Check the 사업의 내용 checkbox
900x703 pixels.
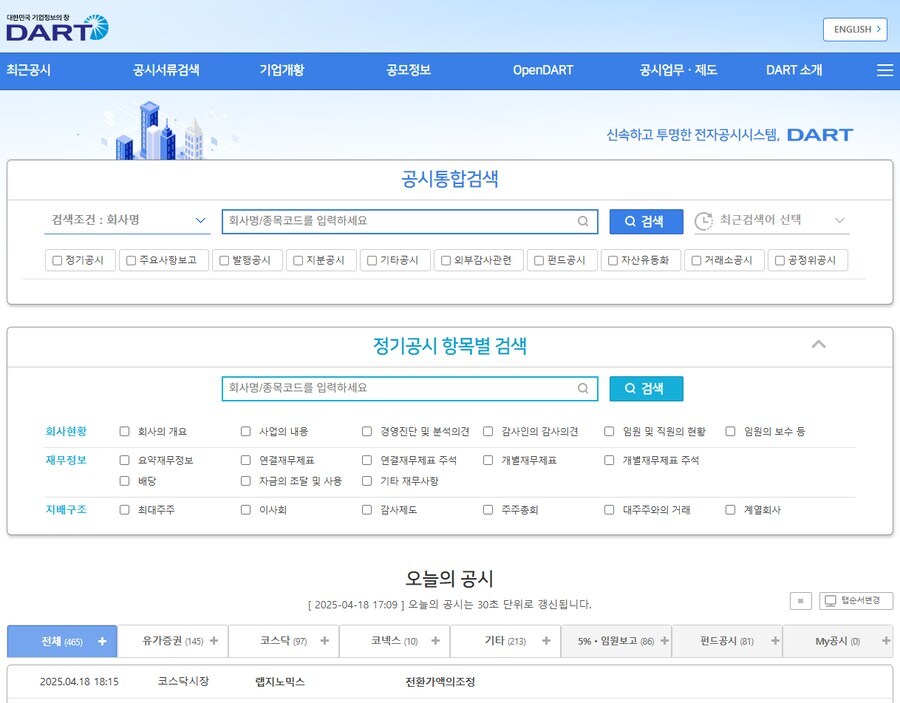pyautogui.click(x=246, y=431)
